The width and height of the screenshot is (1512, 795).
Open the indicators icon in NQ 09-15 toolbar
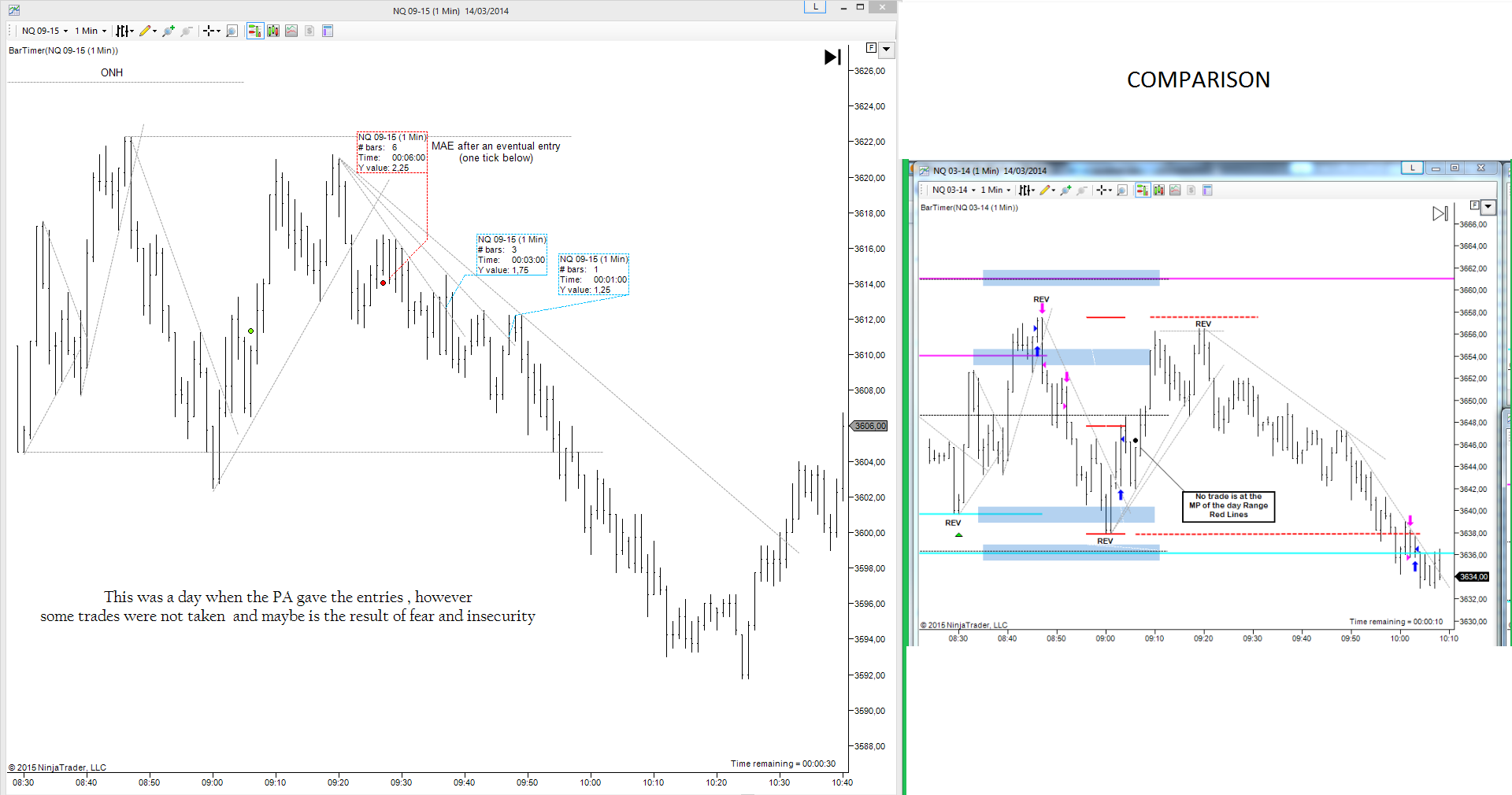pyautogui.click(x=291, y=31)
